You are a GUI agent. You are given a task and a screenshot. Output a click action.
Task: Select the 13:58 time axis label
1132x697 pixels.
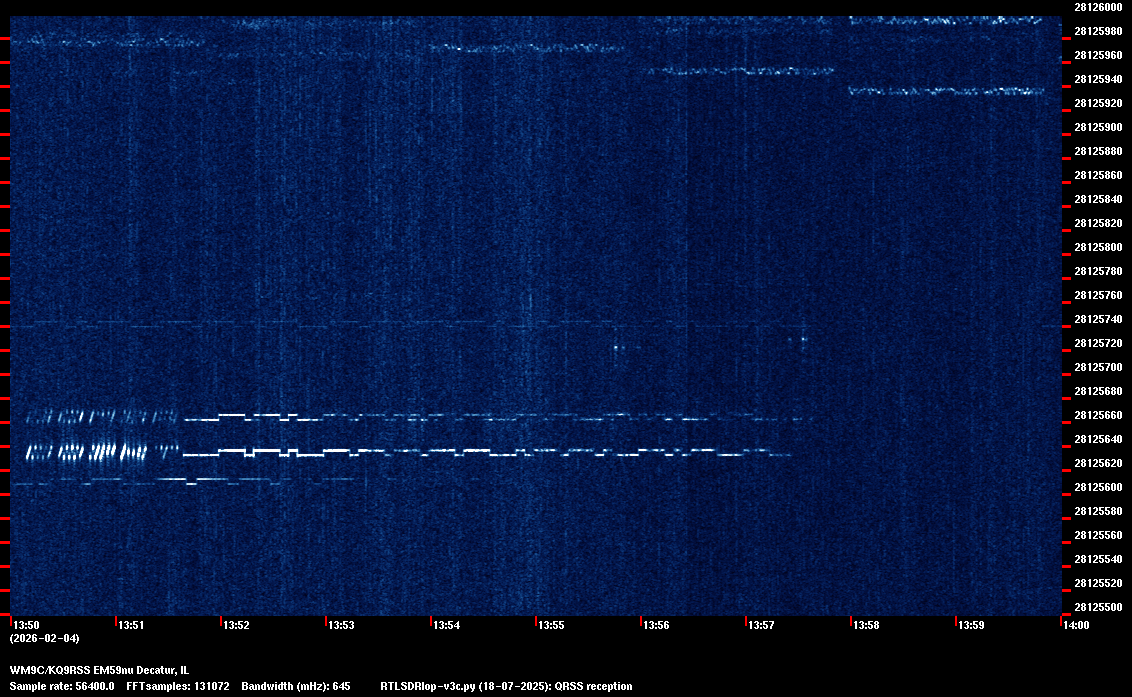pyautogui.click(x=866, y=626)
